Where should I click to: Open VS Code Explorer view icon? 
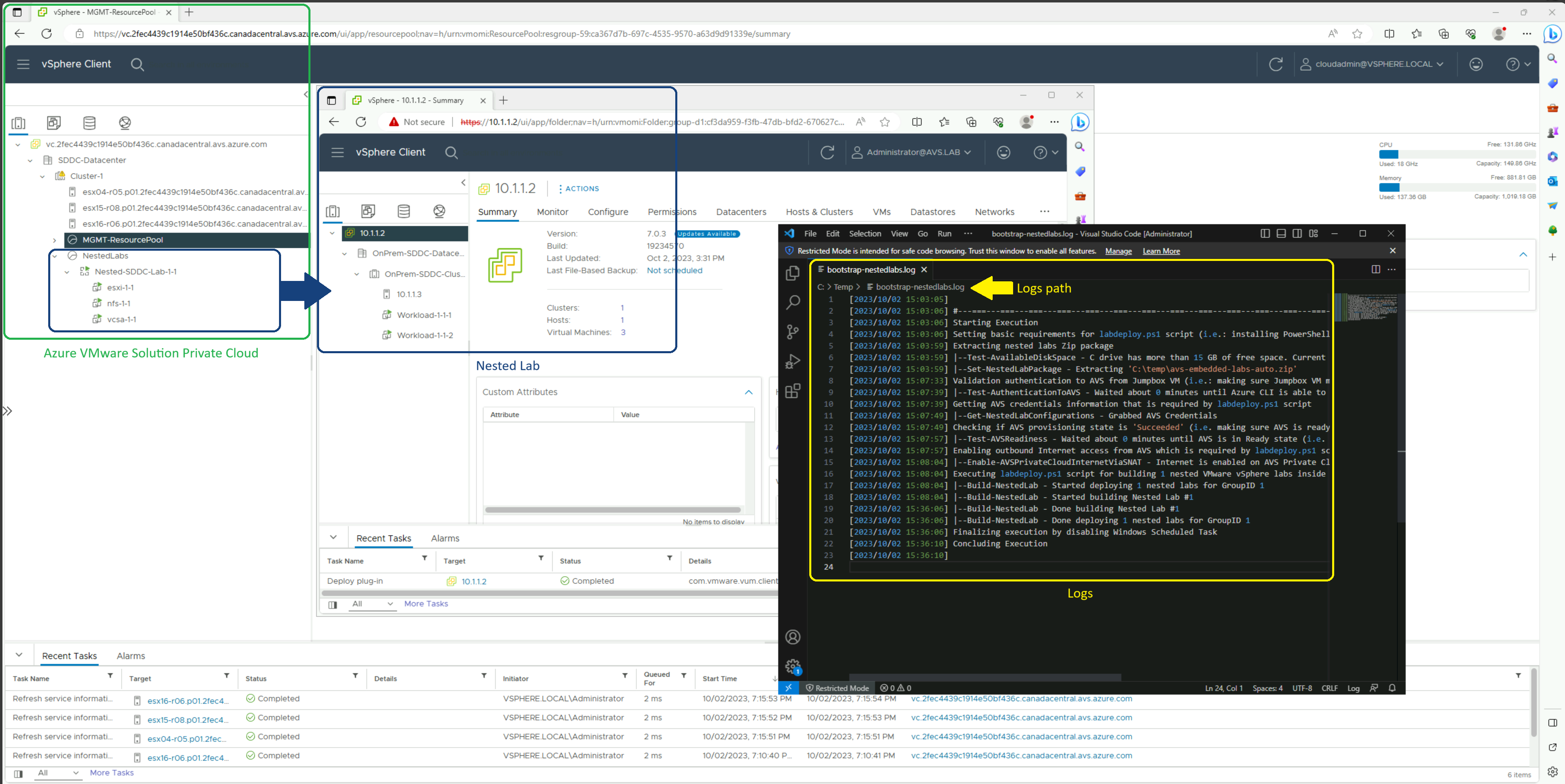[x=792, y=273]
